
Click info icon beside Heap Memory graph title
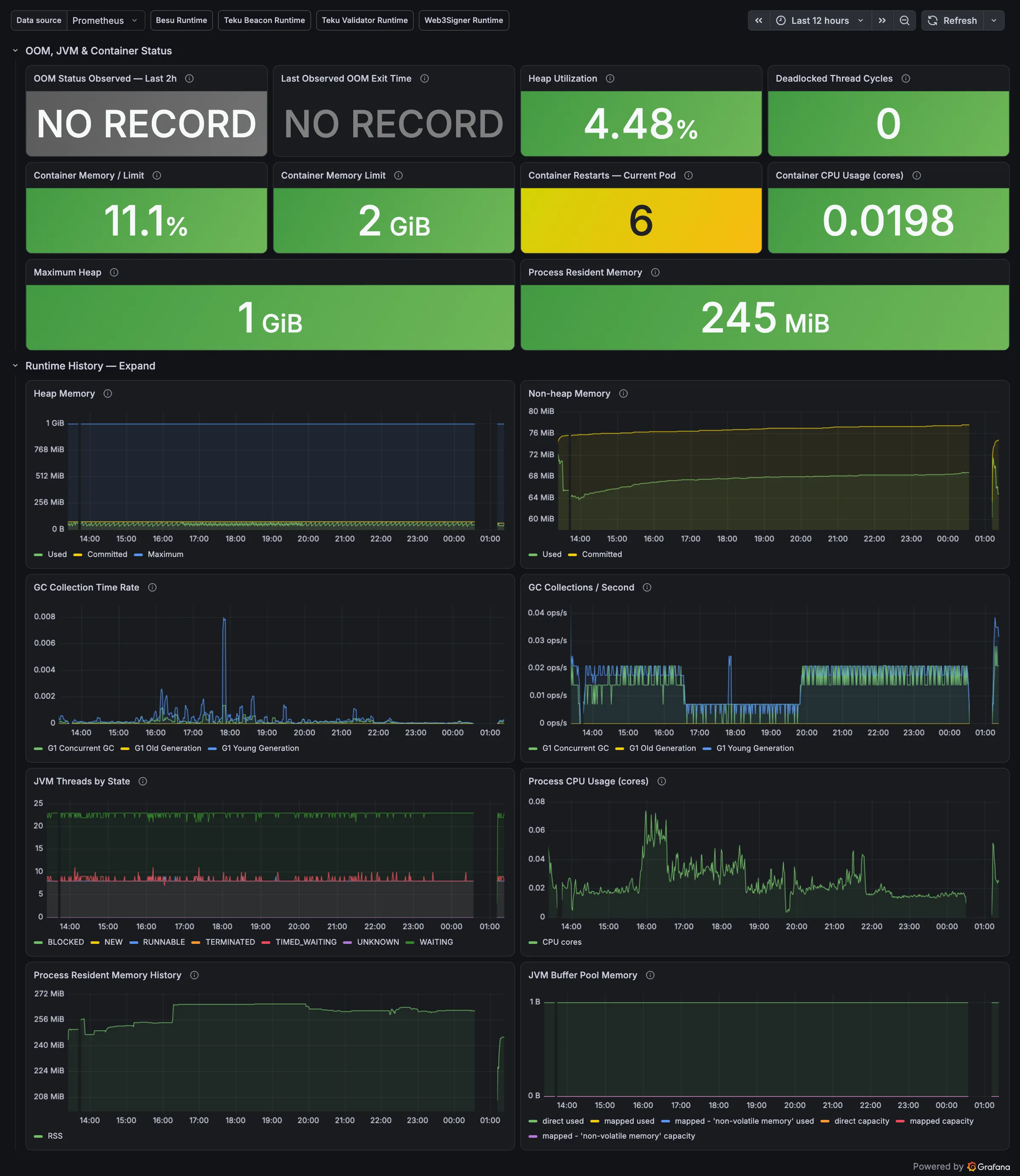pyautogui.click(x=108, y=394)
